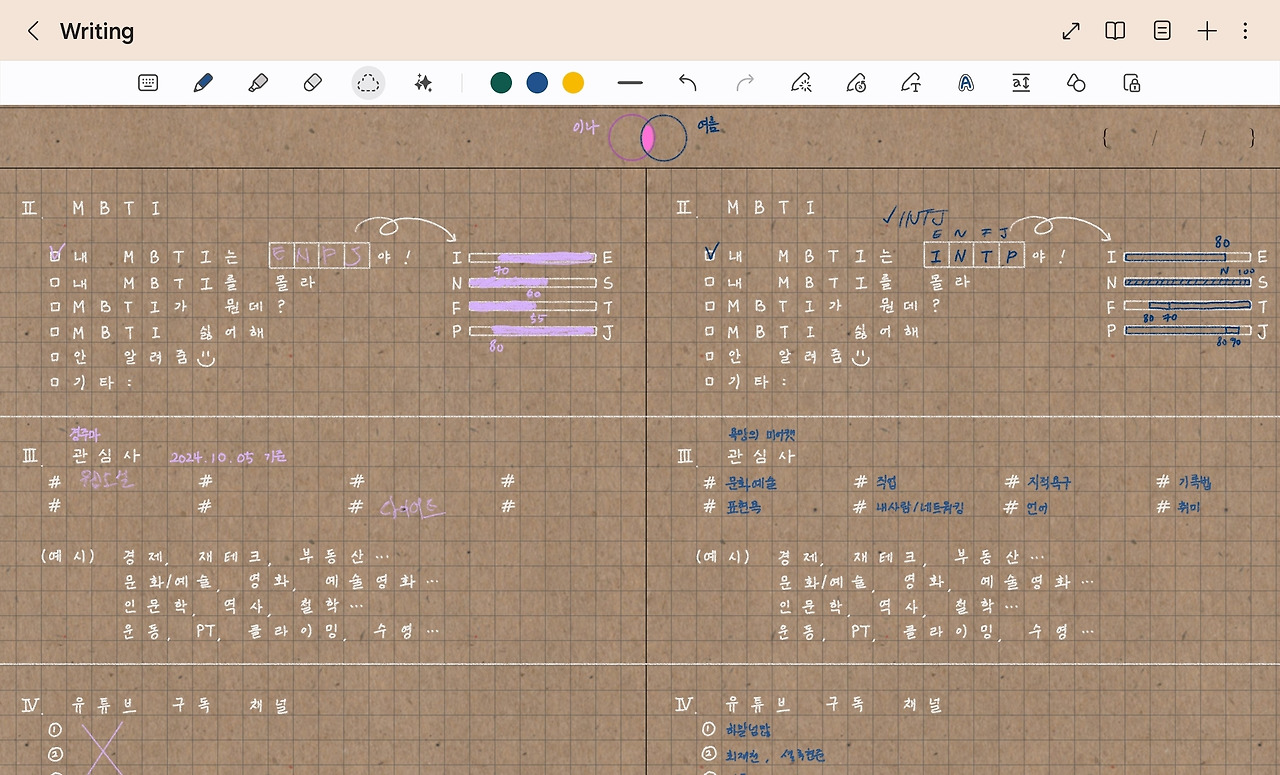Tap the '#언어' interest tag

pos(1027,507)
